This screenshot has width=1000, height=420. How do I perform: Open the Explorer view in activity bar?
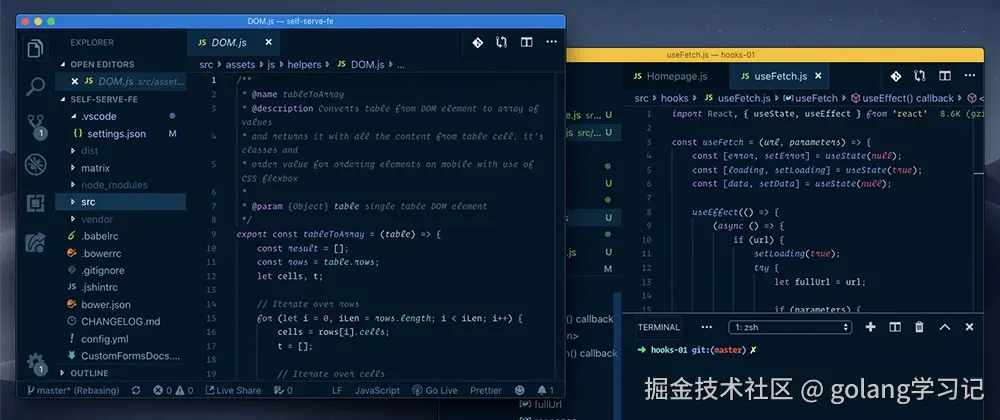36,49
